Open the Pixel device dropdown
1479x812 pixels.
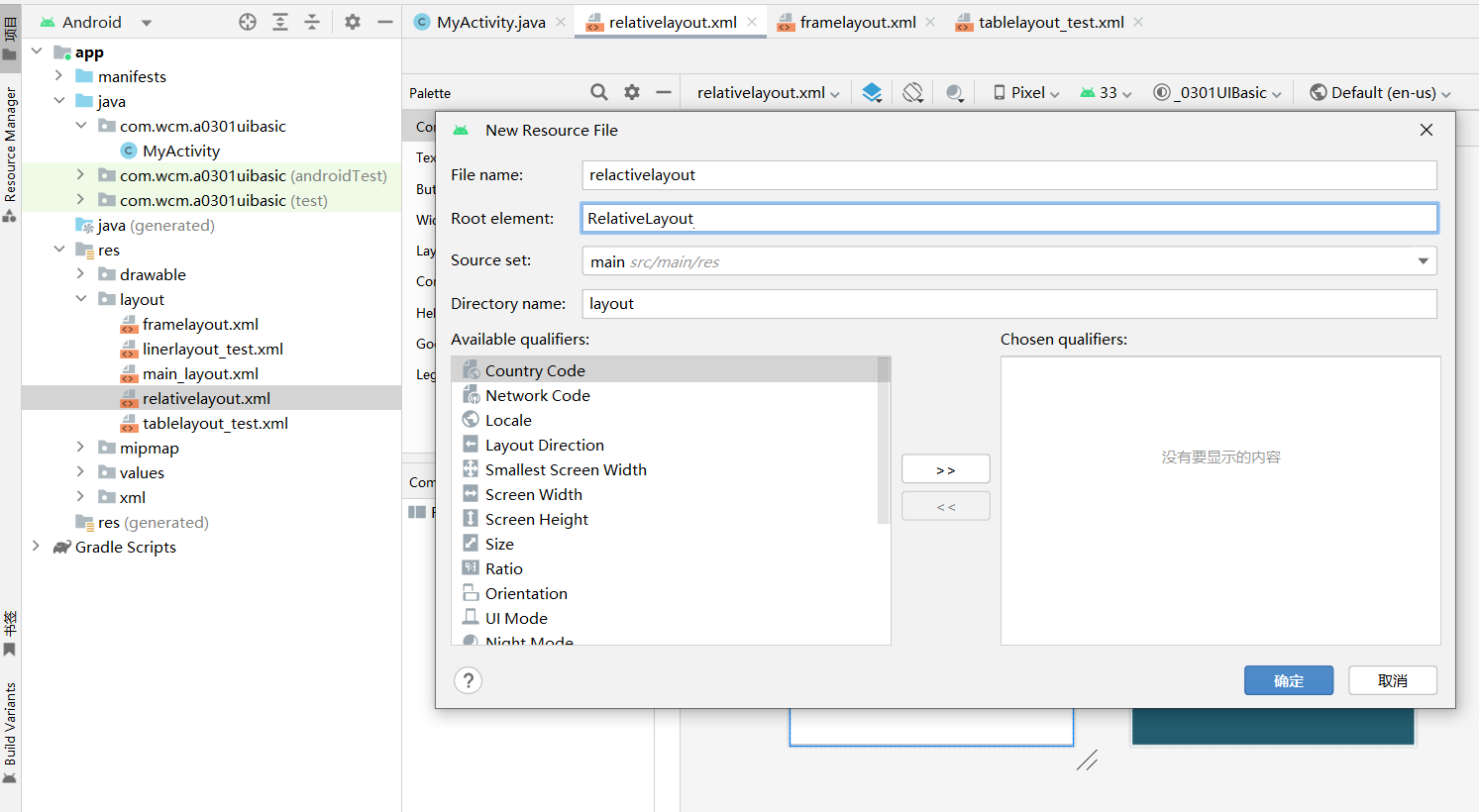[x=1026, y=92]
